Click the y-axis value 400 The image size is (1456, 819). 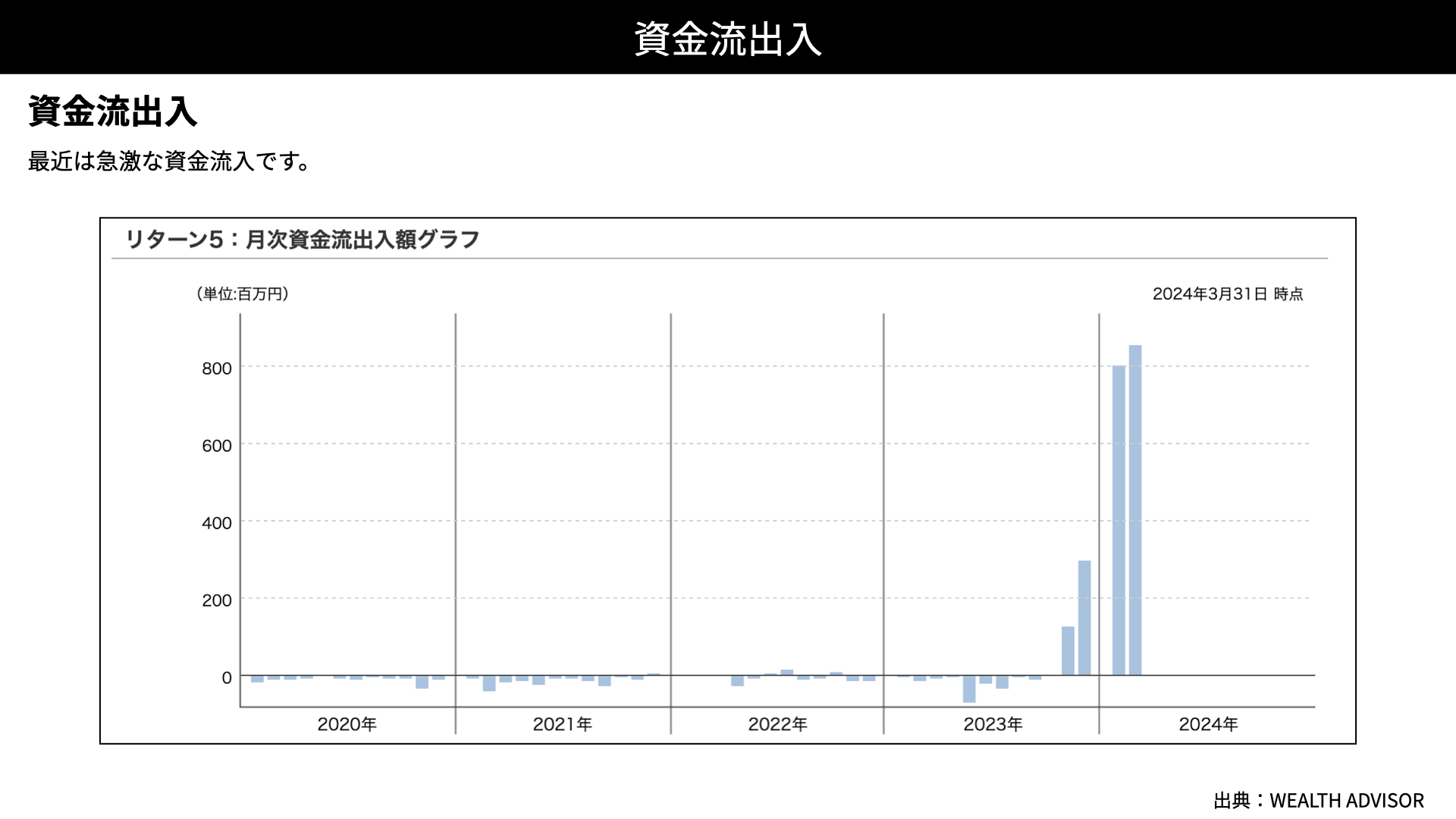[x=217, y=523]
